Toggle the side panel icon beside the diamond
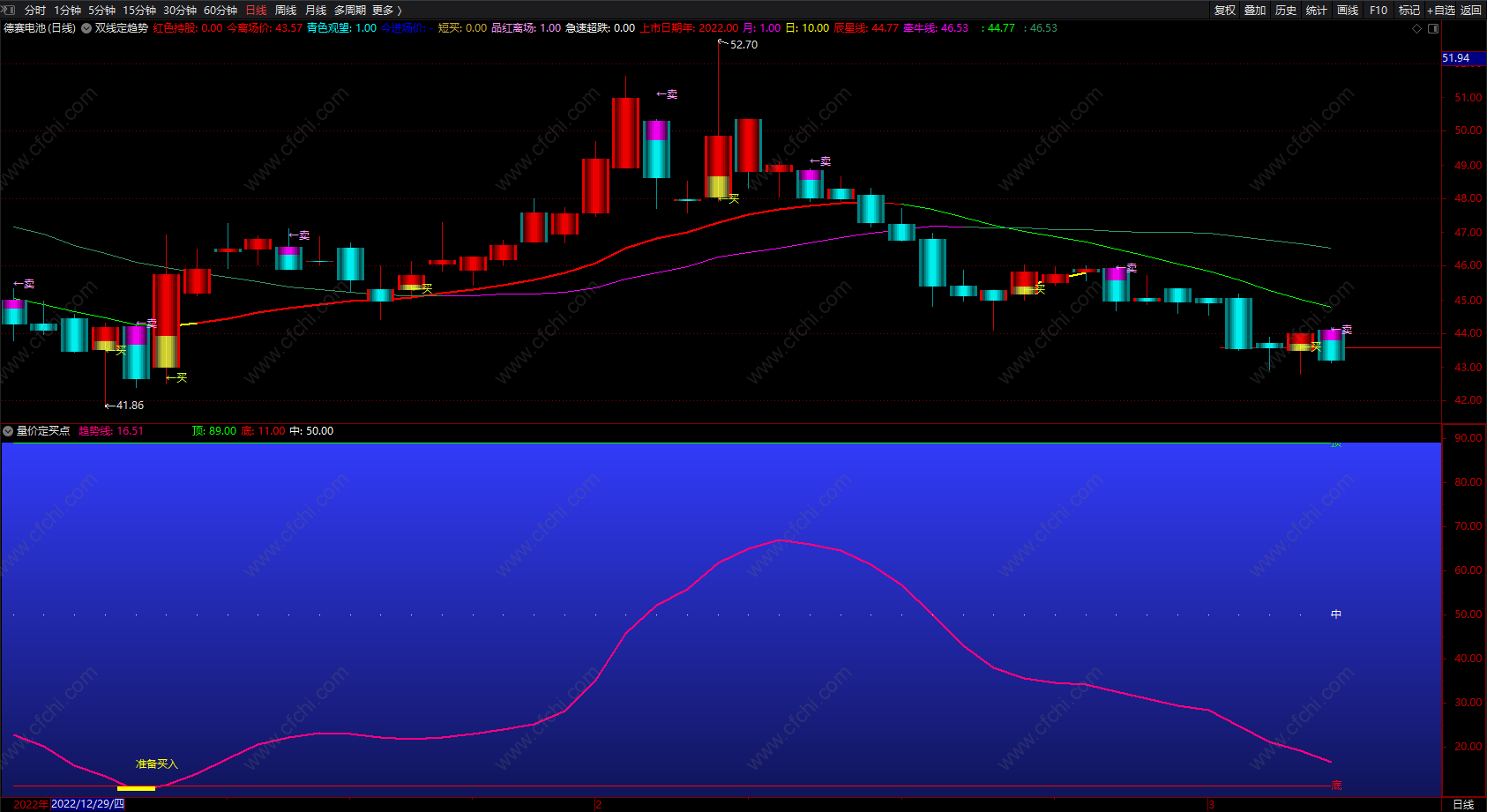Viewport: 1487px width, 812px height. [1433, 28]
